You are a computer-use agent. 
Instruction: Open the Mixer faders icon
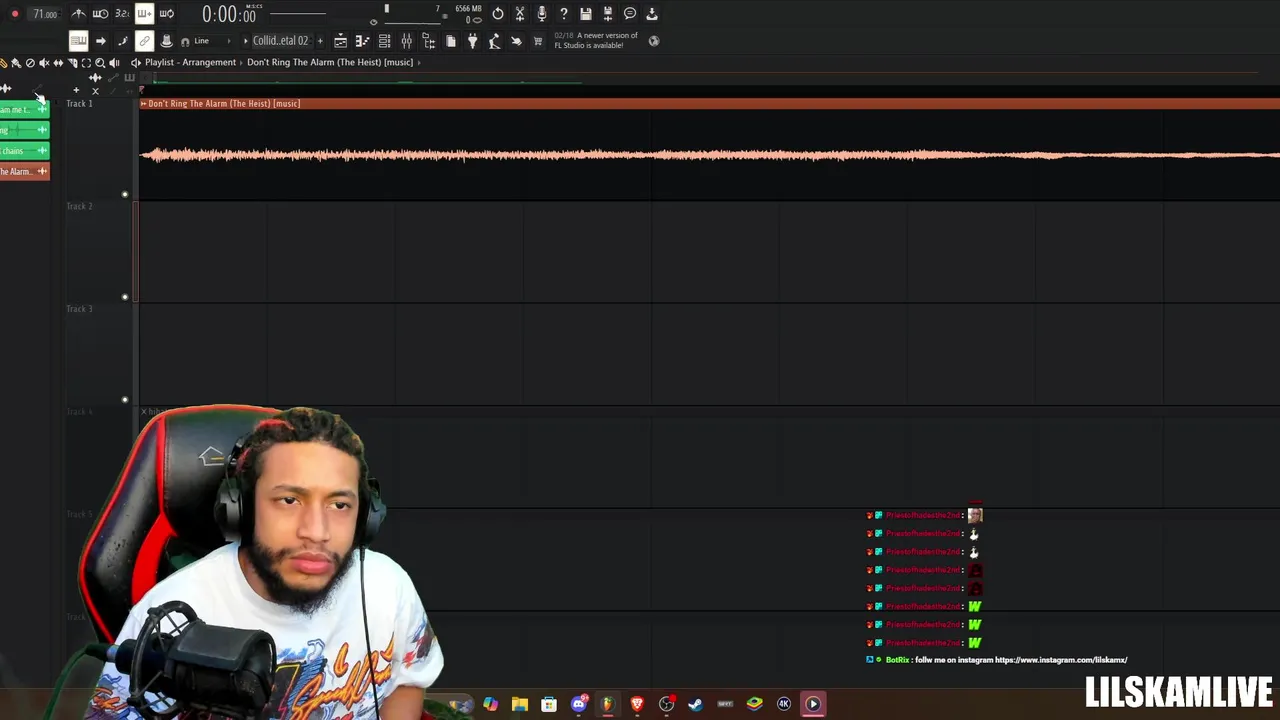coord(407,41)
